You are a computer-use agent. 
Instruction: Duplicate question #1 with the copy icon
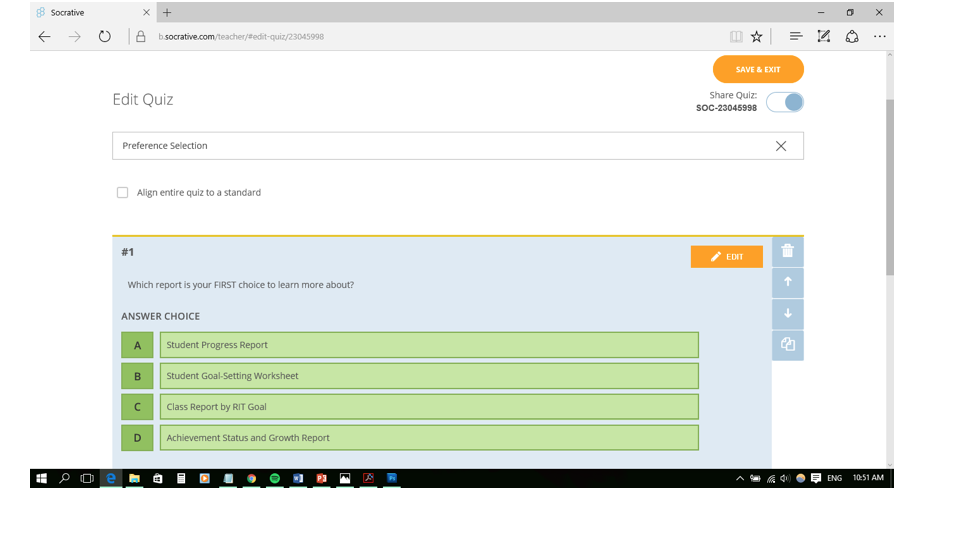click(787, 344)
